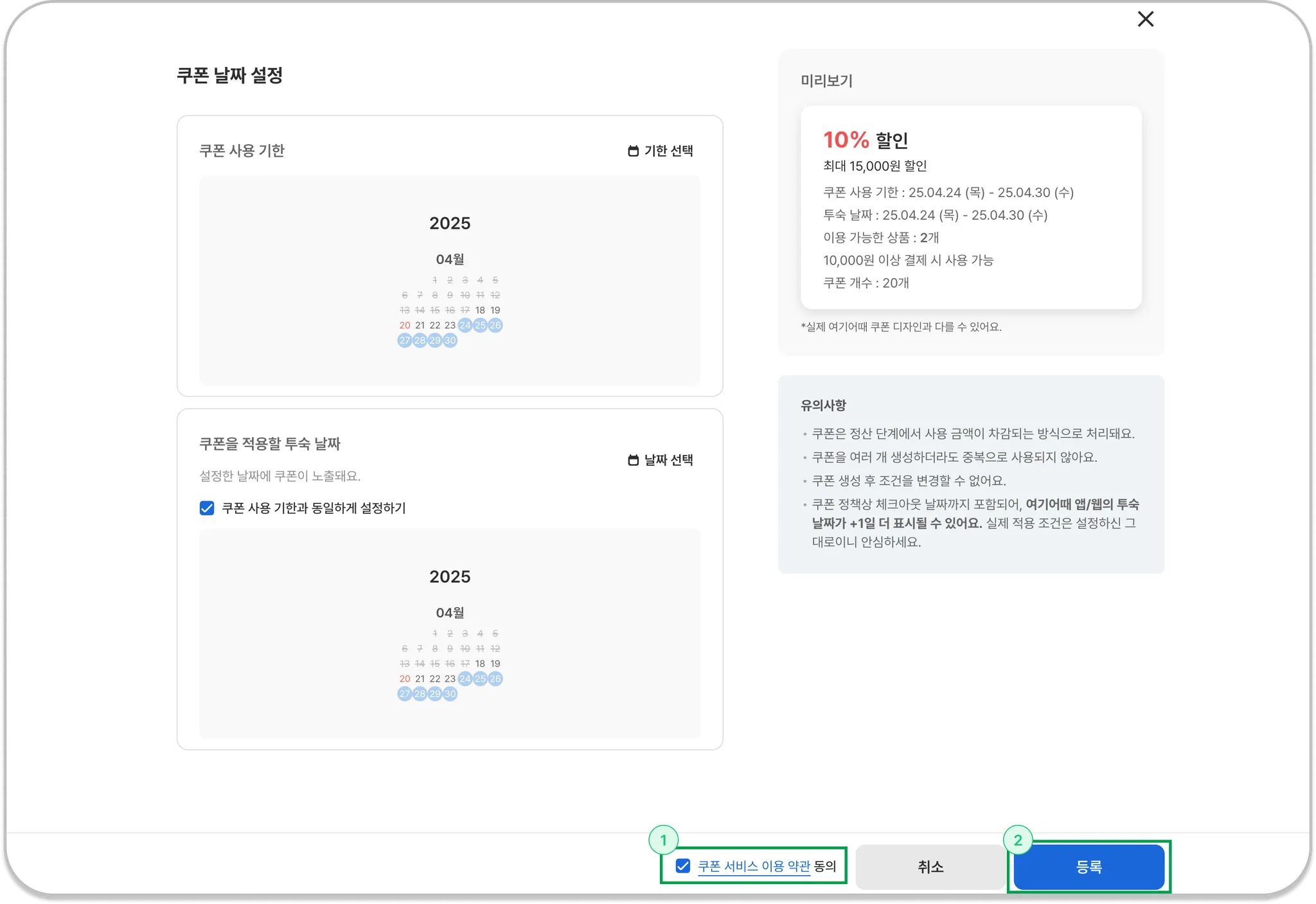Click day 26 in lower calendar

495,679
